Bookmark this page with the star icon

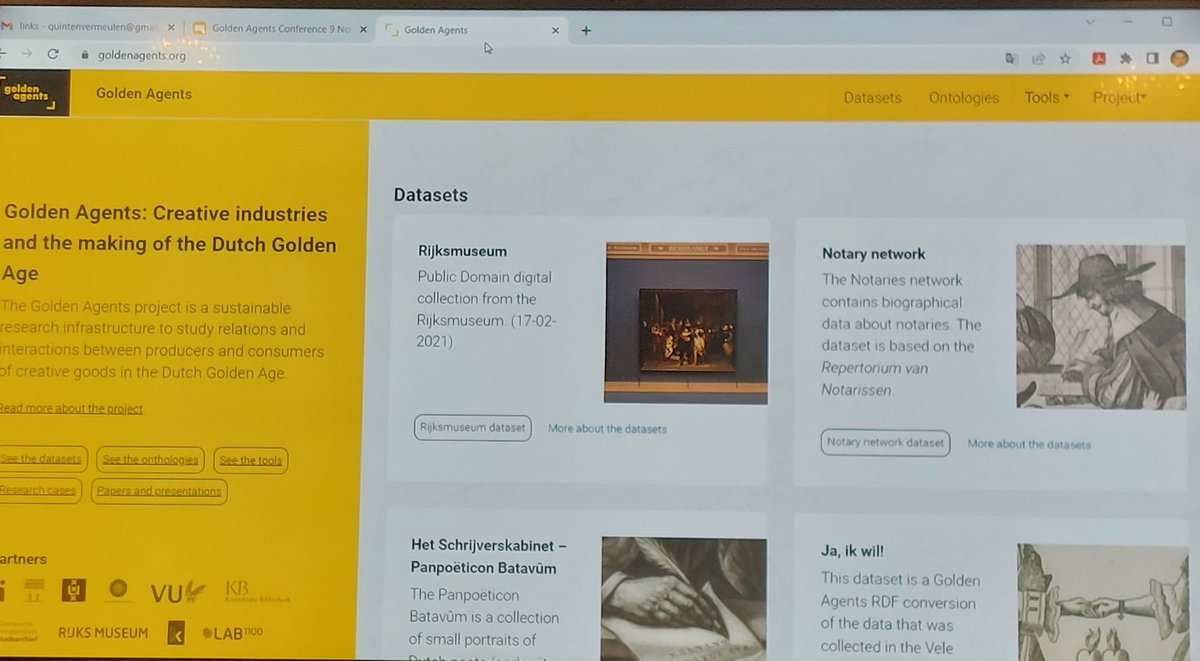point(1065,59)
